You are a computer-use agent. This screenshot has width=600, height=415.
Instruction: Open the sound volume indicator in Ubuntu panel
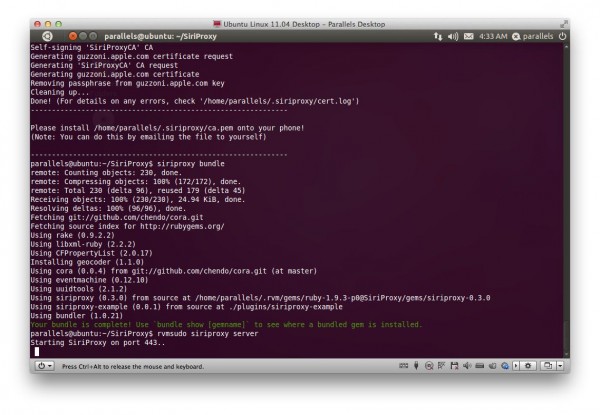(x=453, y=36)
